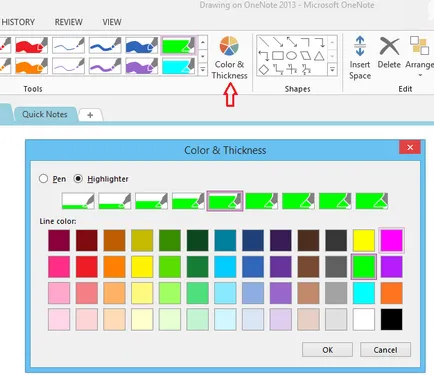Pick the thin purple pen
This screenshot has width=434, height=375.
click(x=68, y=66)
